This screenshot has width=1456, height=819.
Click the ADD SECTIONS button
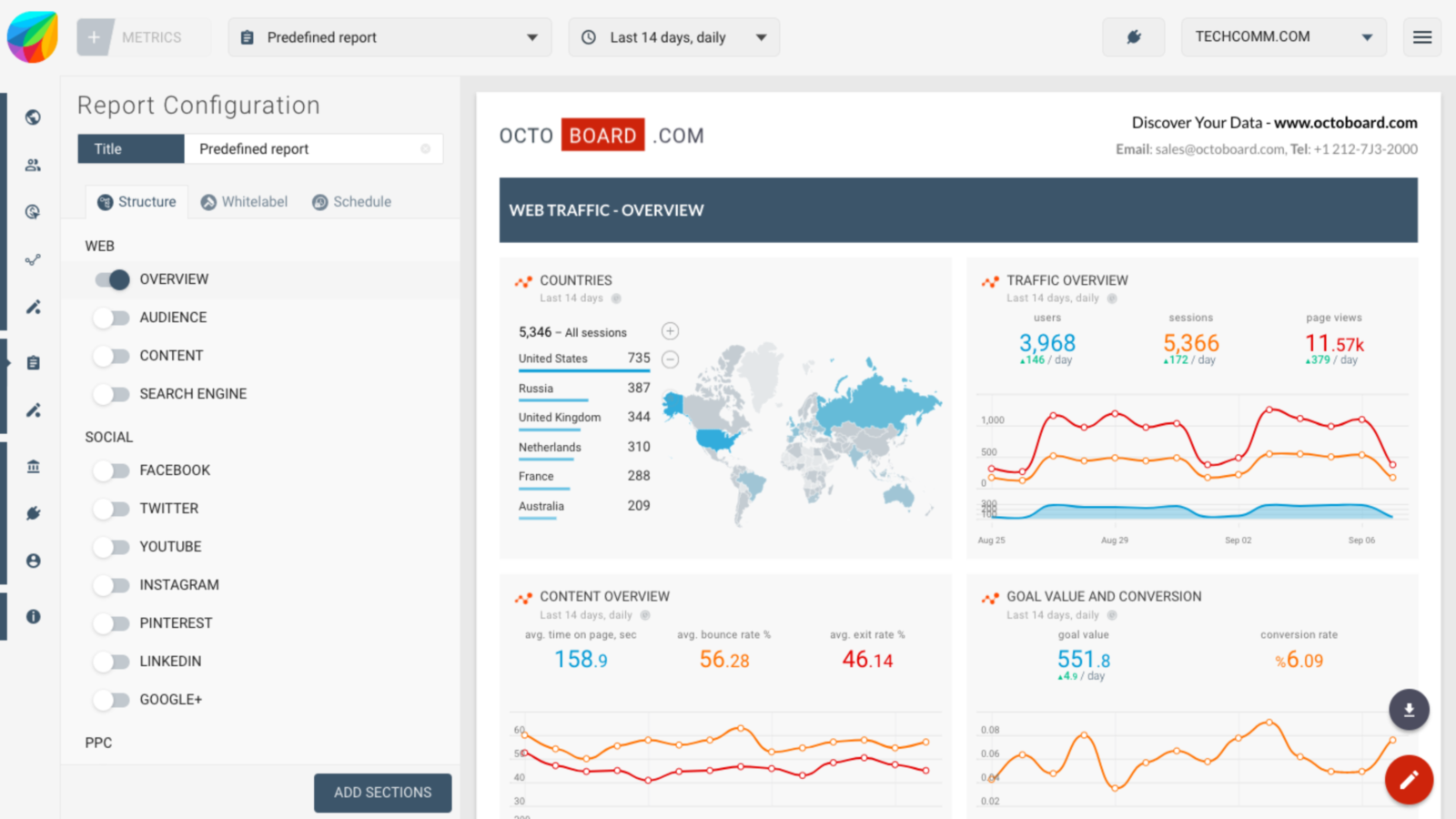click(x=382, y=793)
